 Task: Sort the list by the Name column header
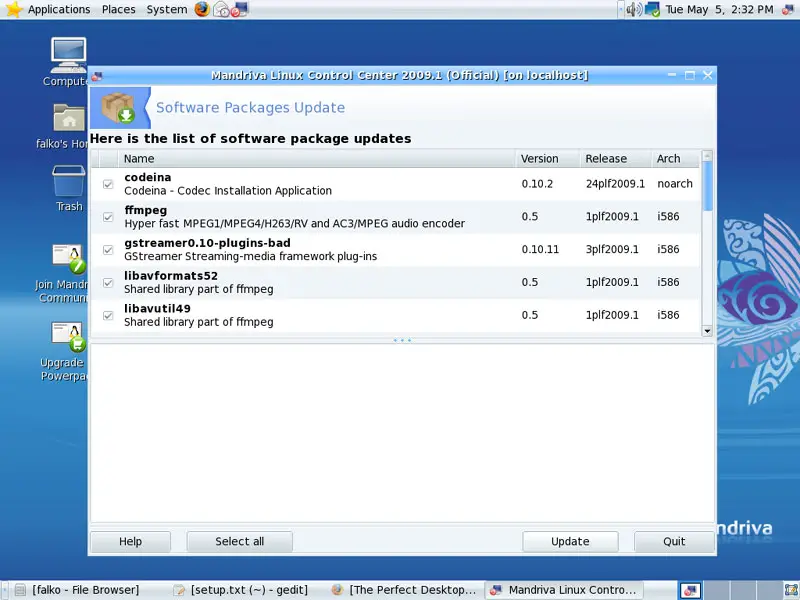[316, 159]
